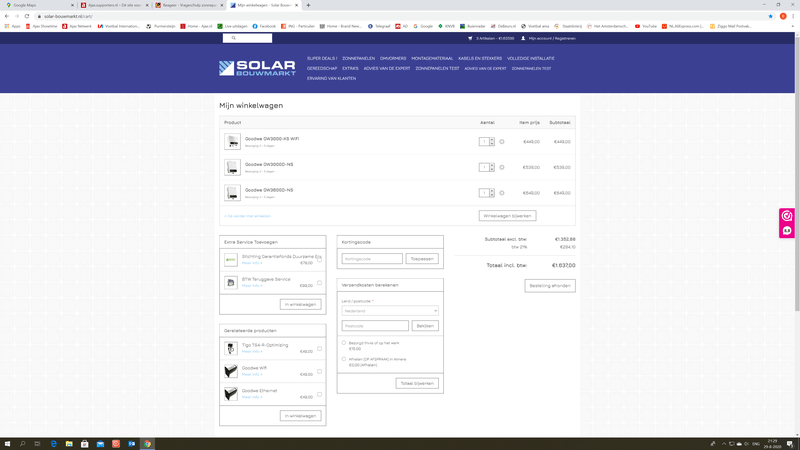
Task: Click In winkelwagen under Gerelateerde producten
Action: [300, 416]
